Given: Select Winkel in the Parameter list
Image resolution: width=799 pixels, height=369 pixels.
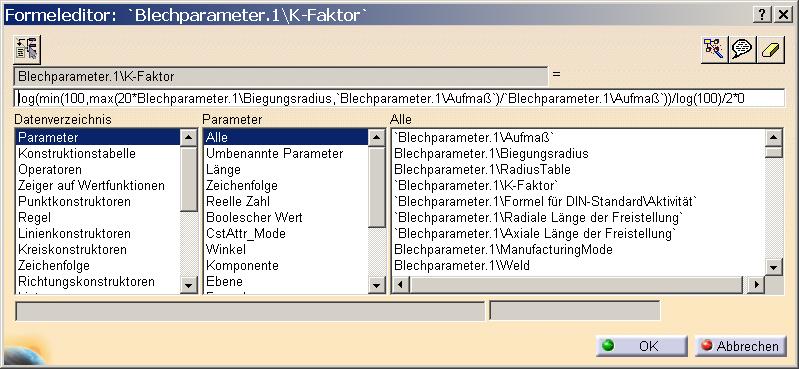Looking at the screenshot, I should [x=285, y=250].
